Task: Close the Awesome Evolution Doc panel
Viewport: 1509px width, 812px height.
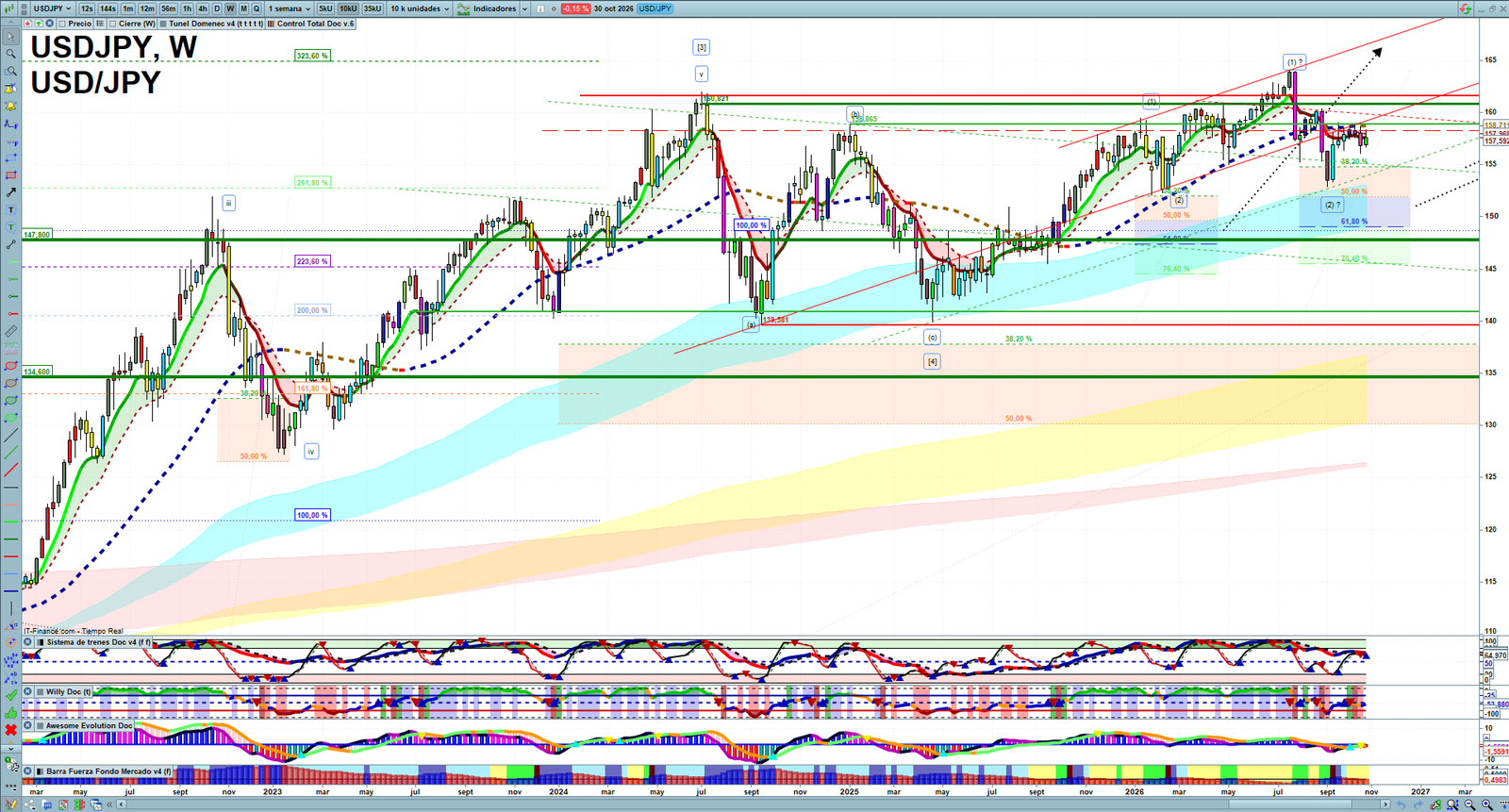Action: click(x=28, y=725)
